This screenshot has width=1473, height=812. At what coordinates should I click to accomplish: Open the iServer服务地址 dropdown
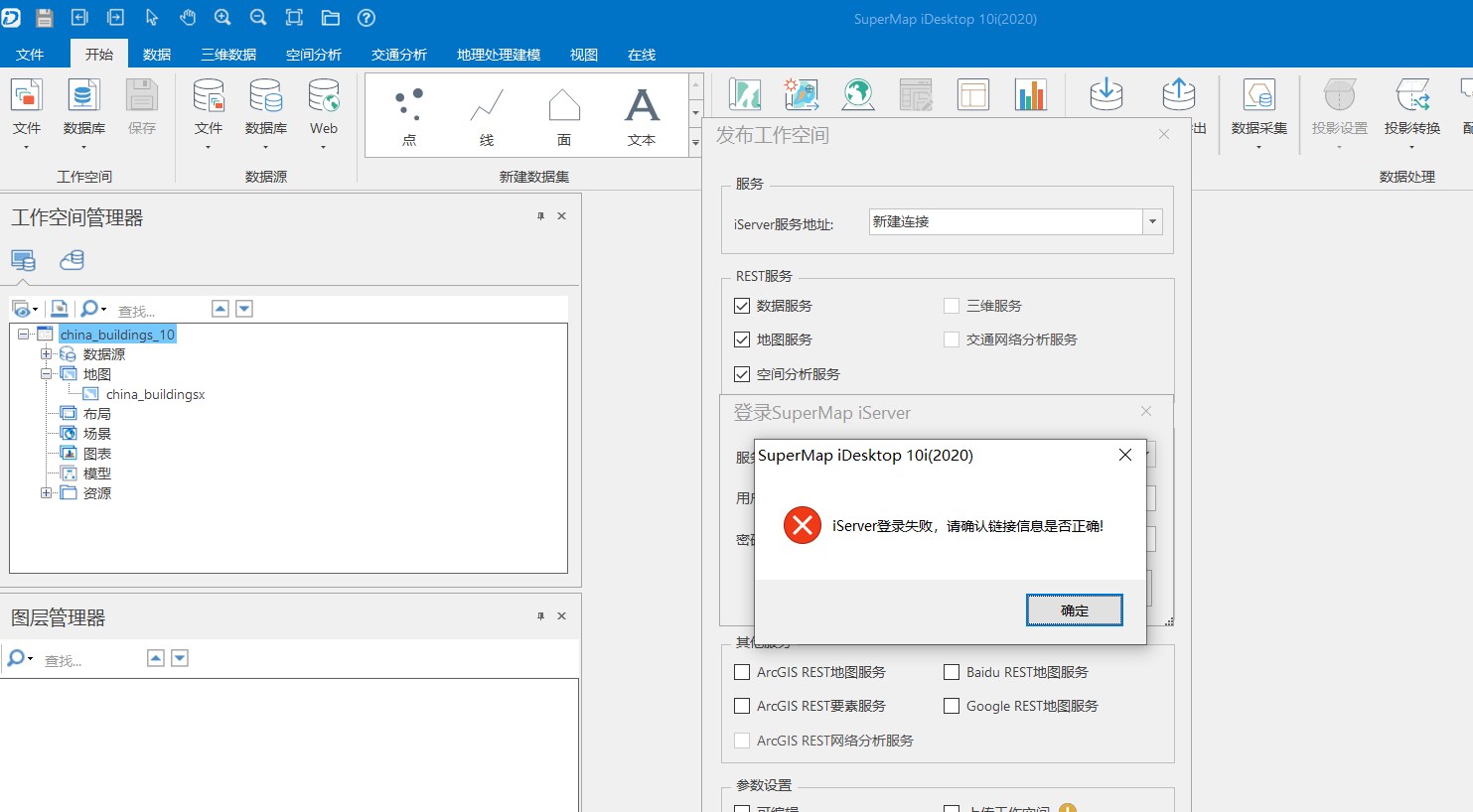tap(1152, 222)
